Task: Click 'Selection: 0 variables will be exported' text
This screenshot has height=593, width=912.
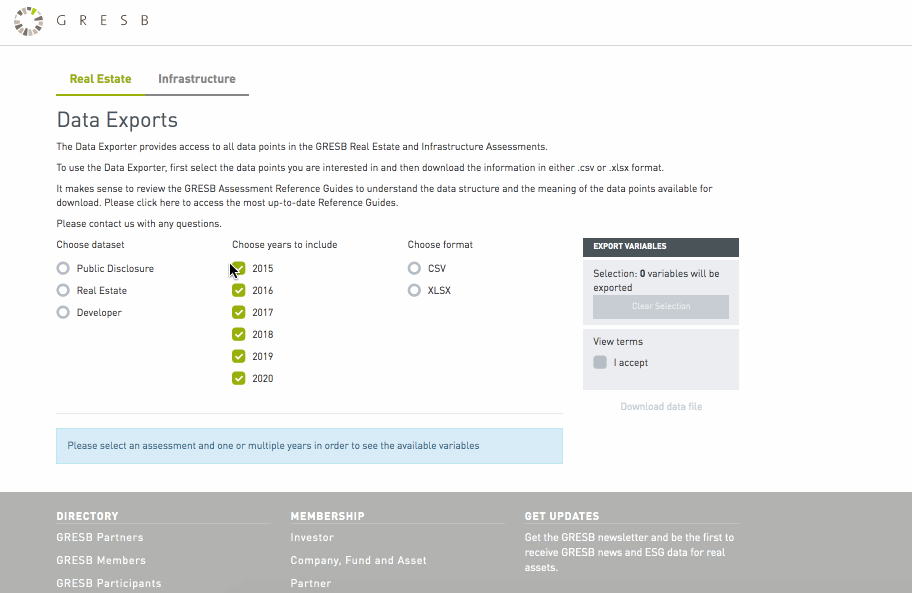Action: tap(656, 280)
